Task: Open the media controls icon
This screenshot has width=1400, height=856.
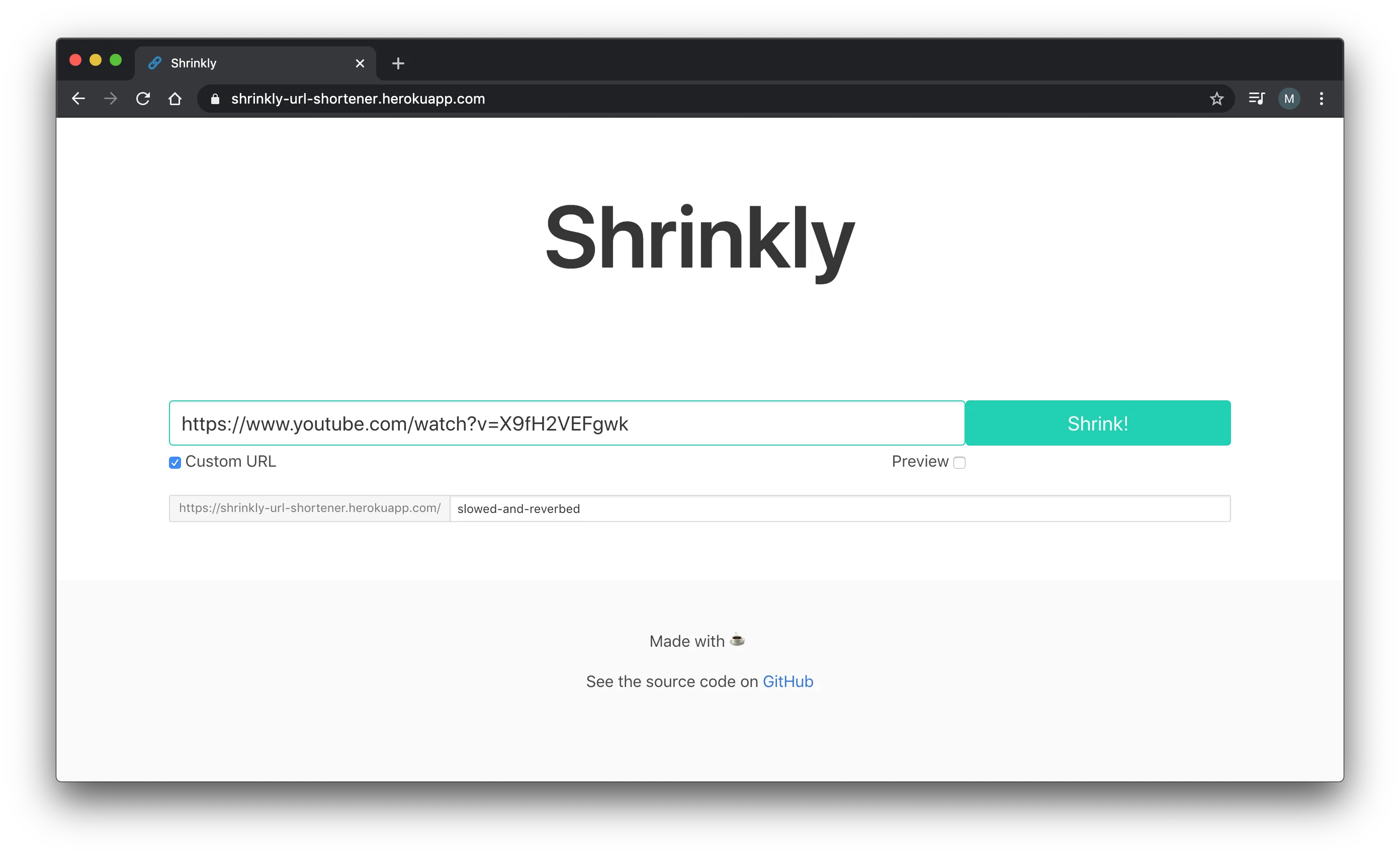Action: pos(1257,99)
